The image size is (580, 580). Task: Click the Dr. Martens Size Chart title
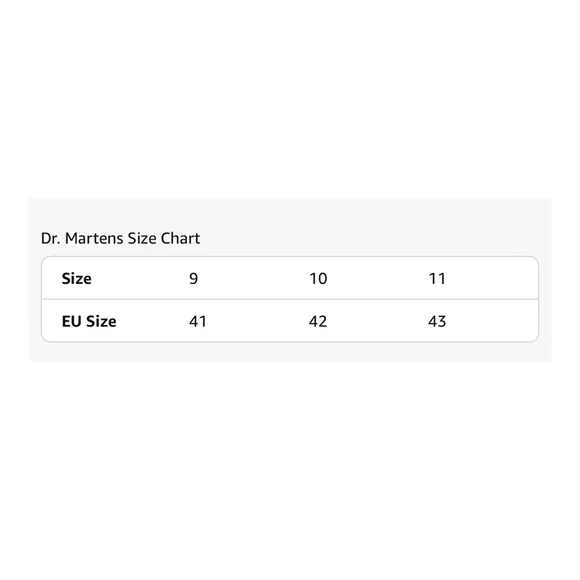[x=120, y=238]
